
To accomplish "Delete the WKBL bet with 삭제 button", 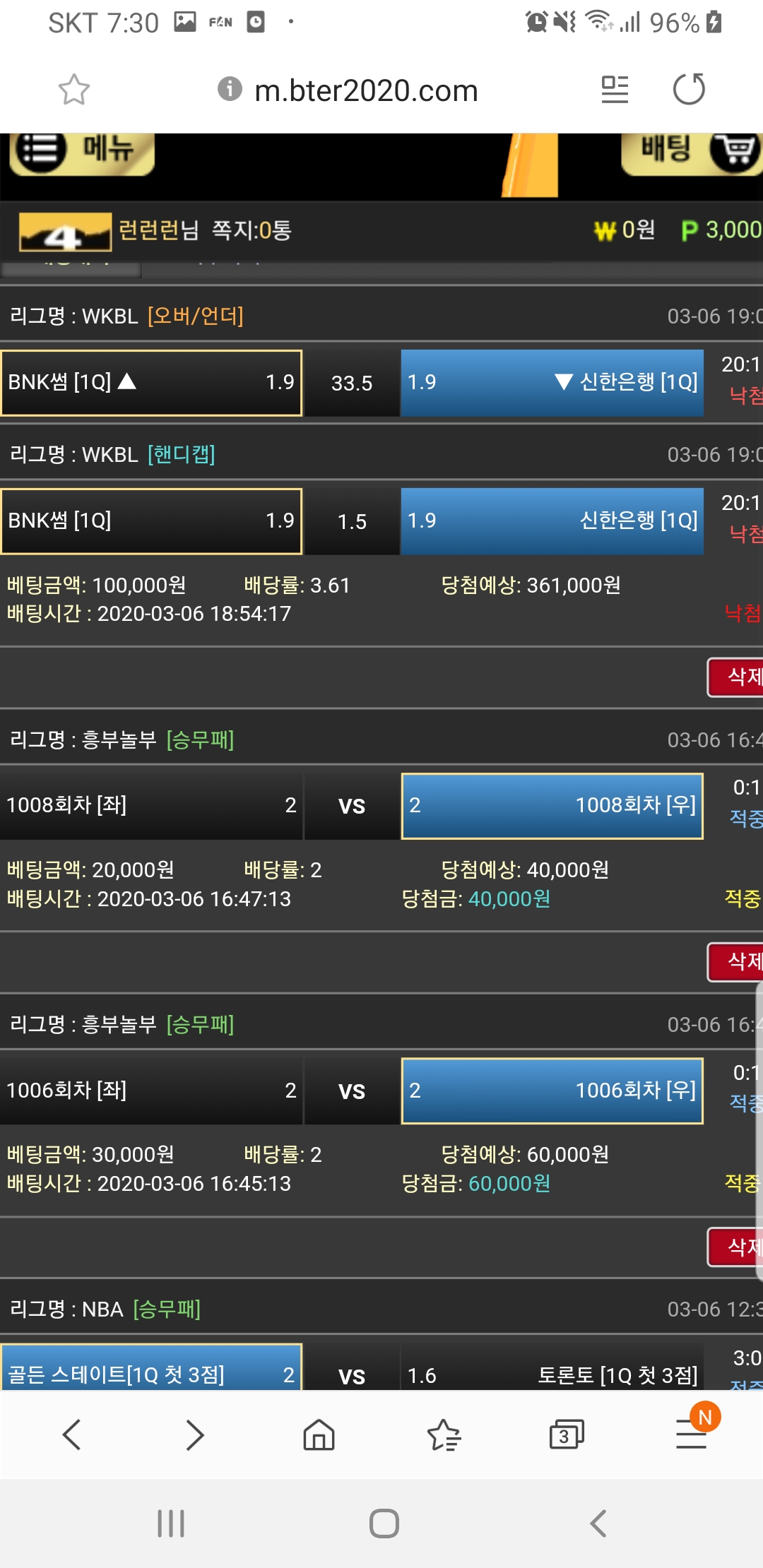I will click(736, 677).
